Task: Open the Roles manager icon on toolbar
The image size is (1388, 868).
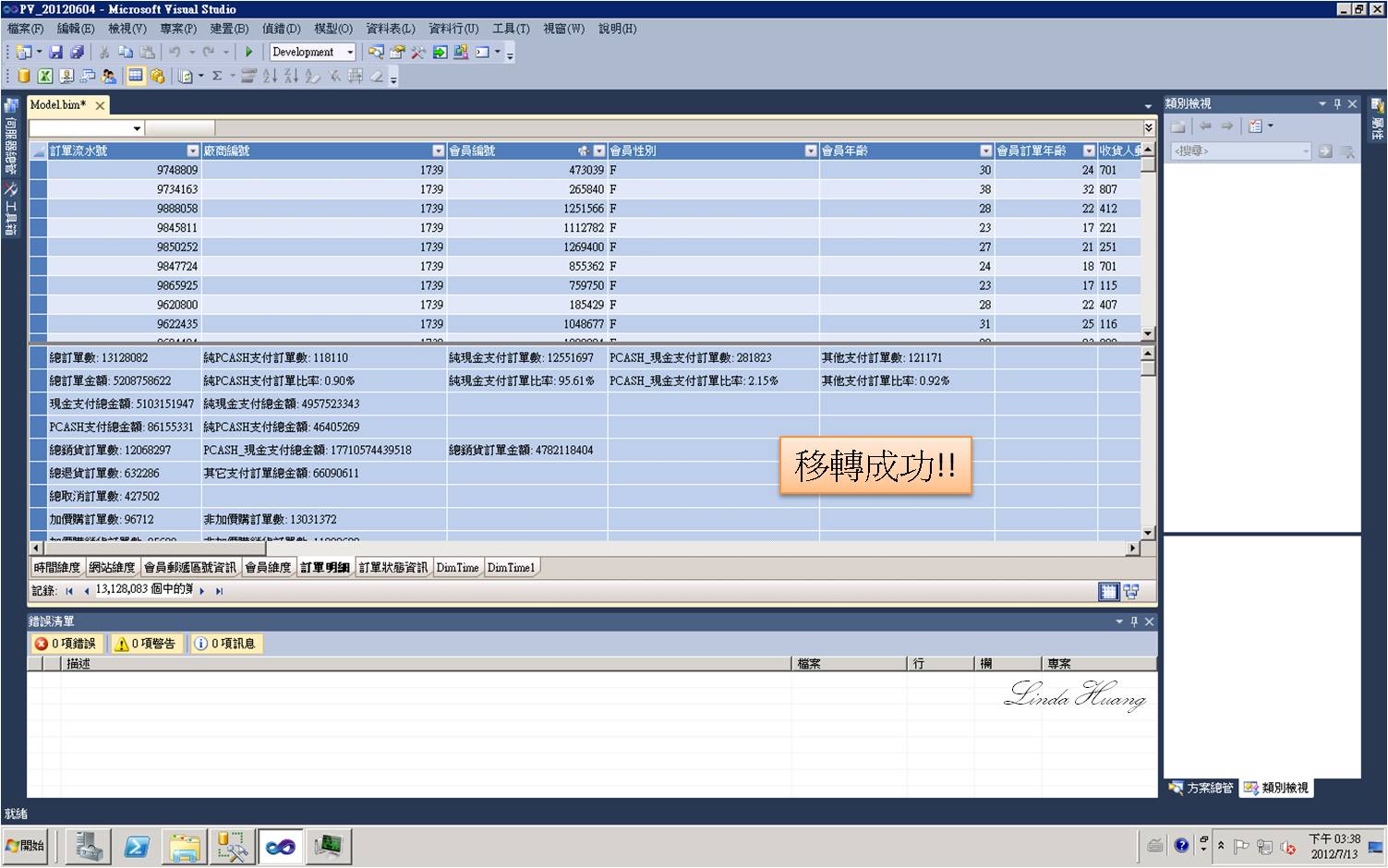Action: pos(110,76)
